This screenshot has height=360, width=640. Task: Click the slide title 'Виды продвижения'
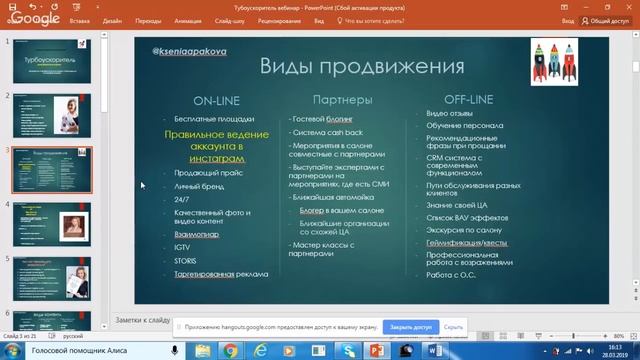click(362, 66)
